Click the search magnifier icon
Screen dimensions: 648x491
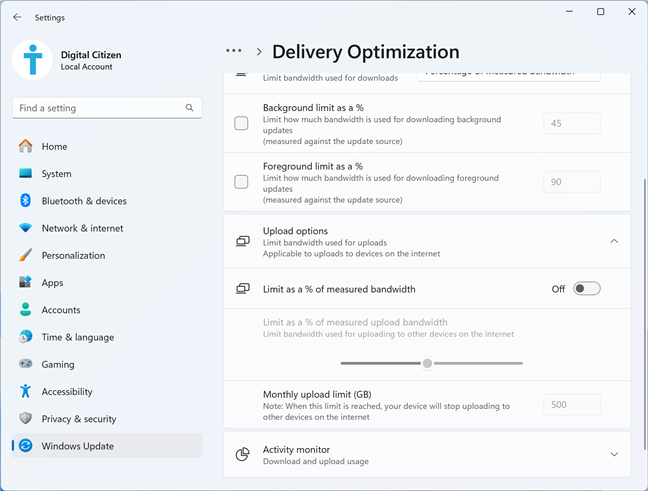click(x=189, y=107)
